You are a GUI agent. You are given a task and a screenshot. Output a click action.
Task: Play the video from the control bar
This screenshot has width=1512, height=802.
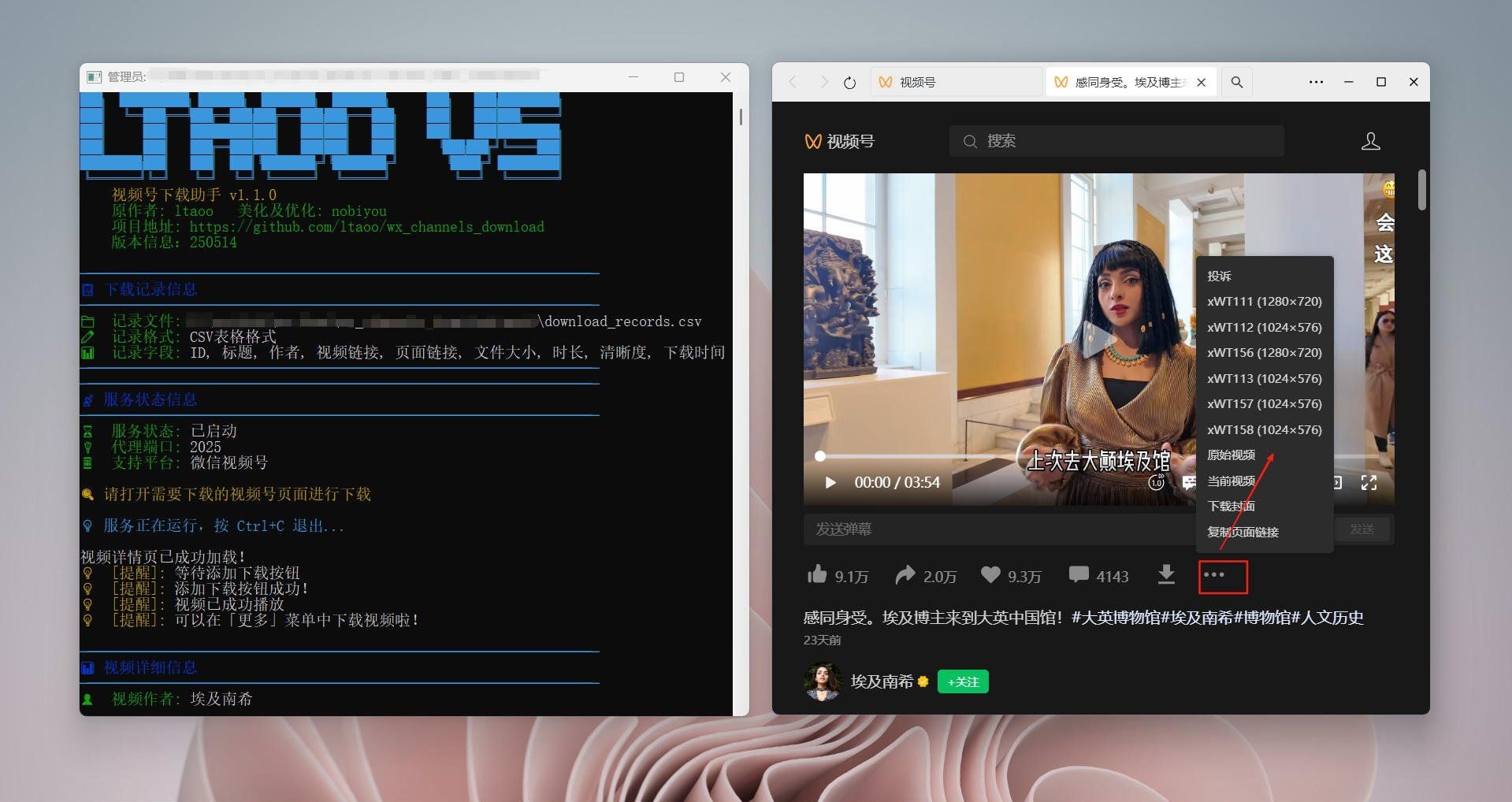[x=830, y=482]
